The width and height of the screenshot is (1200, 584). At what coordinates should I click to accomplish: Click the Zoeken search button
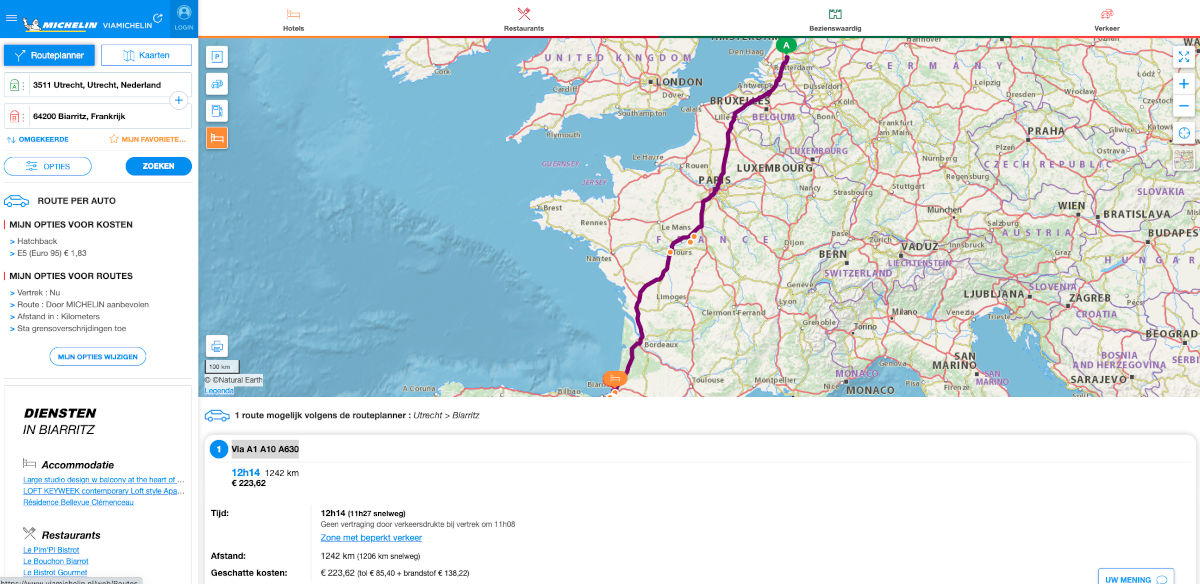point(158,166)
